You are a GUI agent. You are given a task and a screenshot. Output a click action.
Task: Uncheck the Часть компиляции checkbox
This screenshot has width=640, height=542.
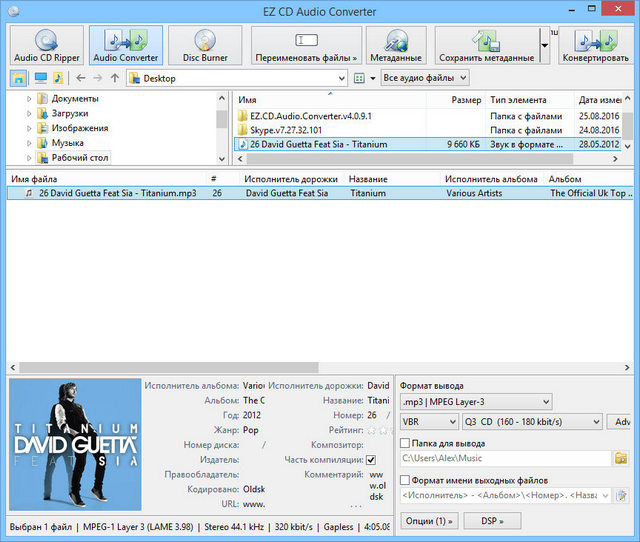tap(371, 460)
